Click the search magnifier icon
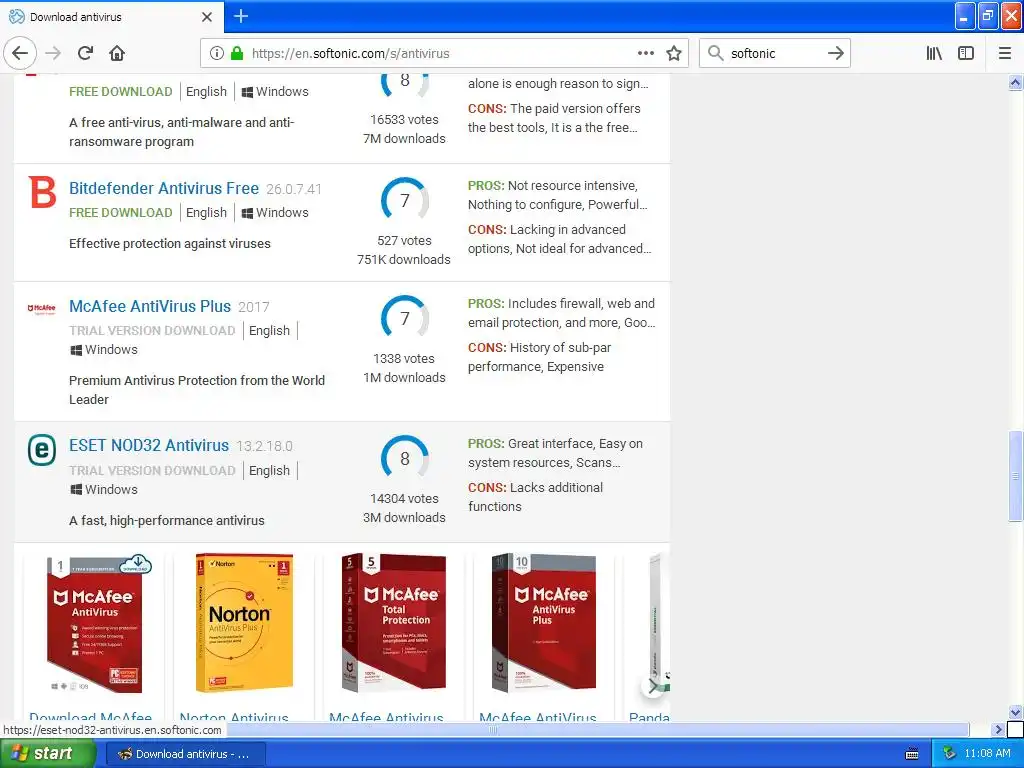1024x768 pixels. [x=716, y=54]
